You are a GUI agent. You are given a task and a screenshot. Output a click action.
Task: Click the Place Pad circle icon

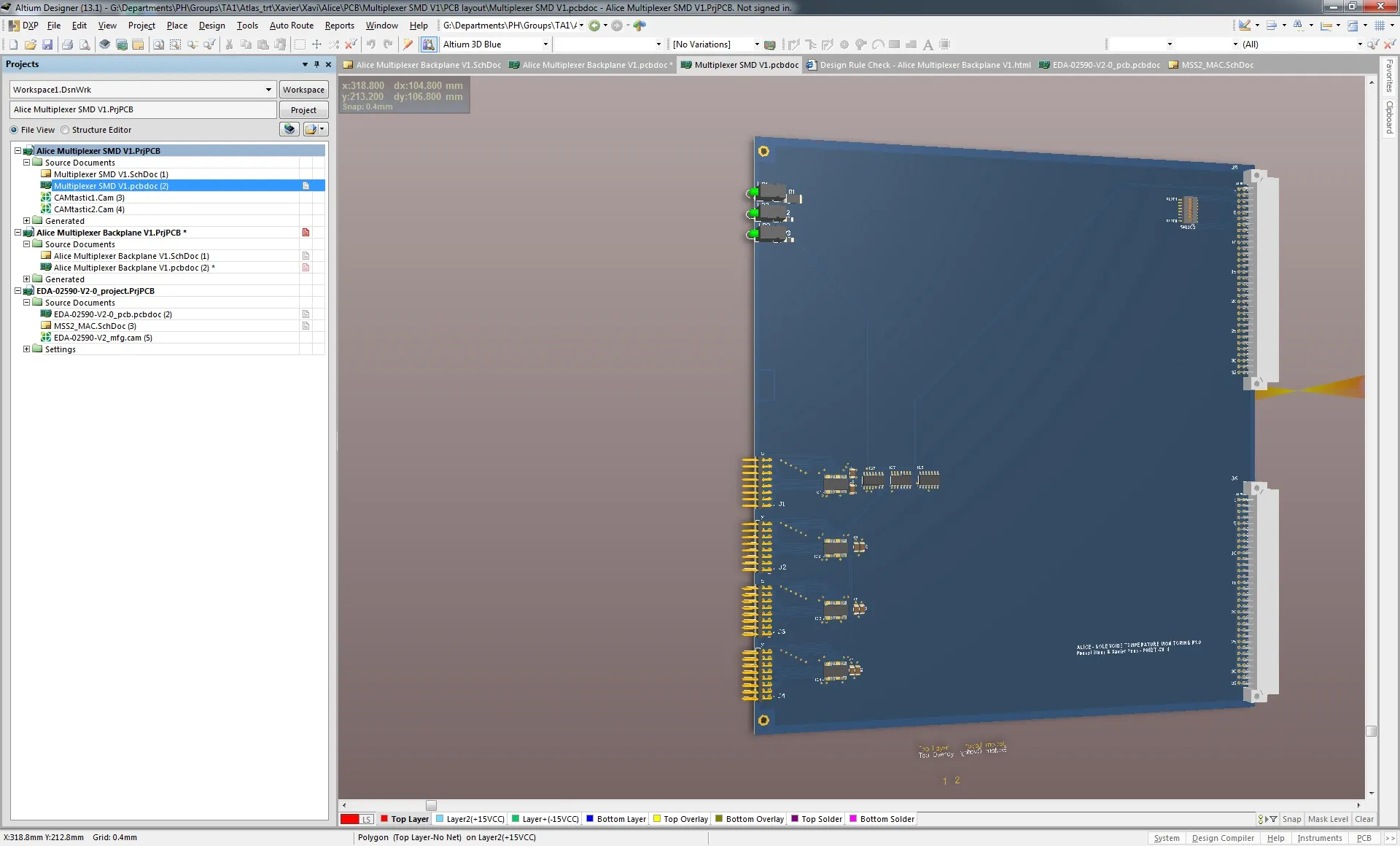[x=844, y=44]
